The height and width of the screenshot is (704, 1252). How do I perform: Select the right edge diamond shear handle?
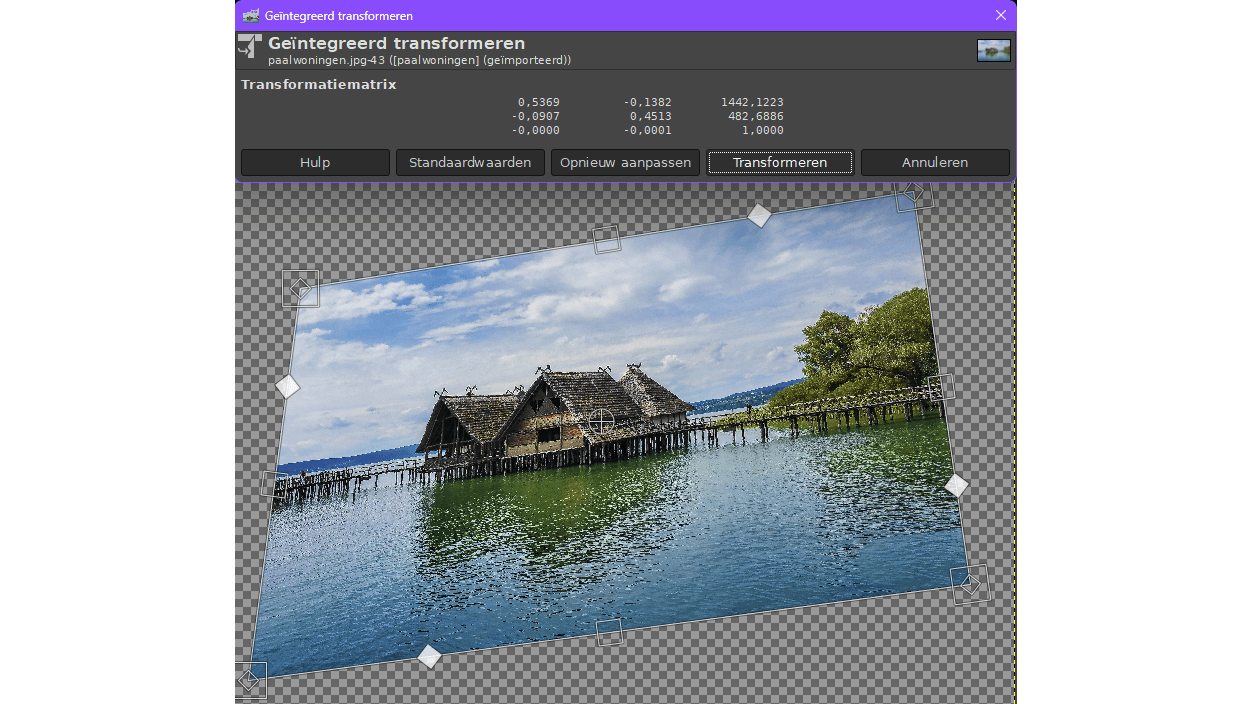[956, 486]
